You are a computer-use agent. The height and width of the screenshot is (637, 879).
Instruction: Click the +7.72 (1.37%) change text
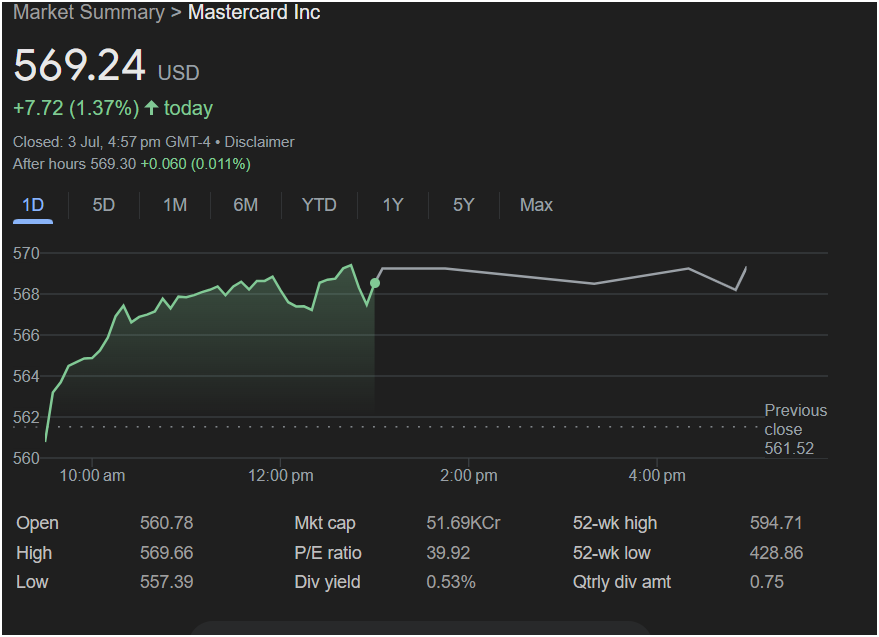coord(76,108)
